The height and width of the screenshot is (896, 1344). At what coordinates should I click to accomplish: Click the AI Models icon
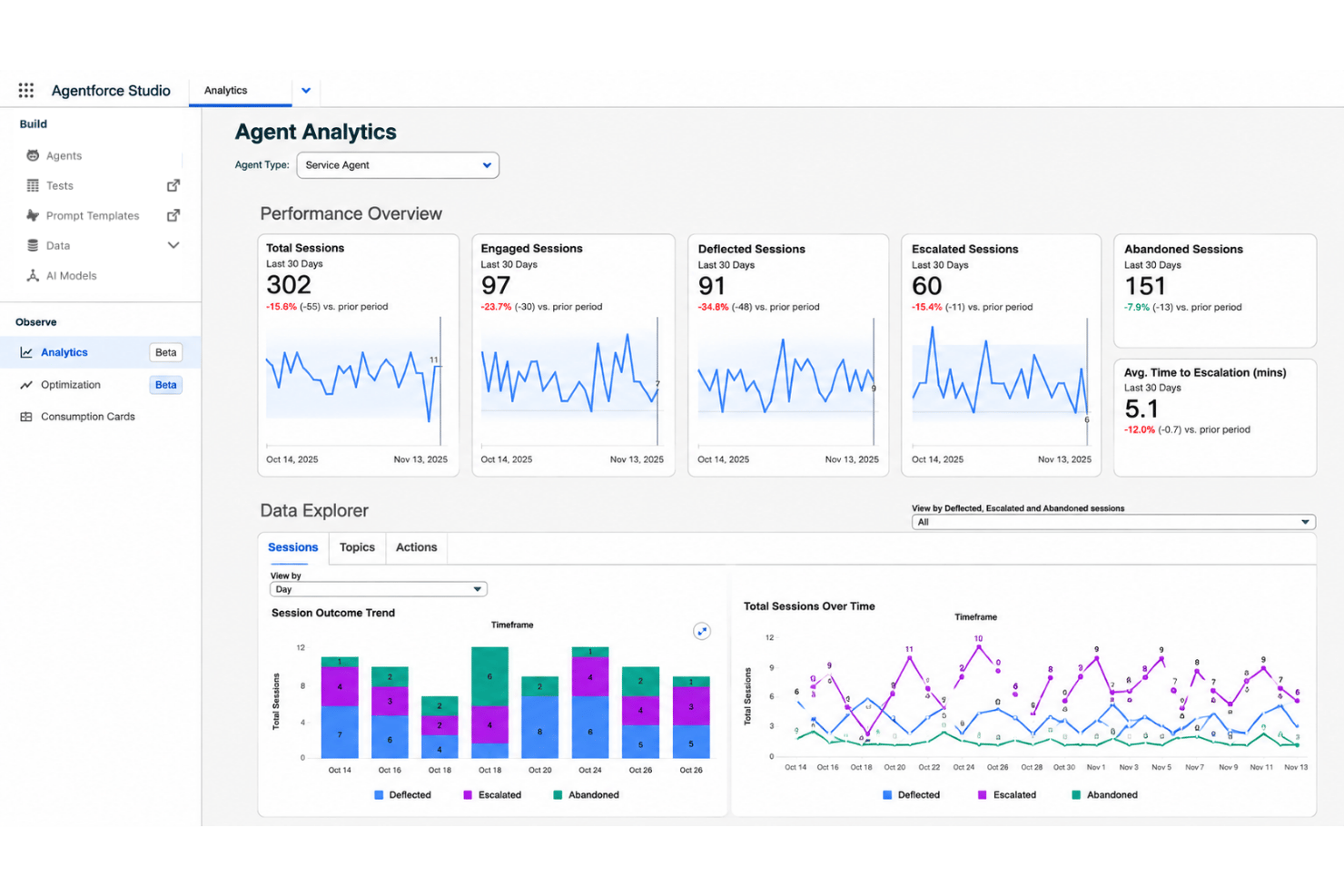pyautogui.click(x=33, y=275)
